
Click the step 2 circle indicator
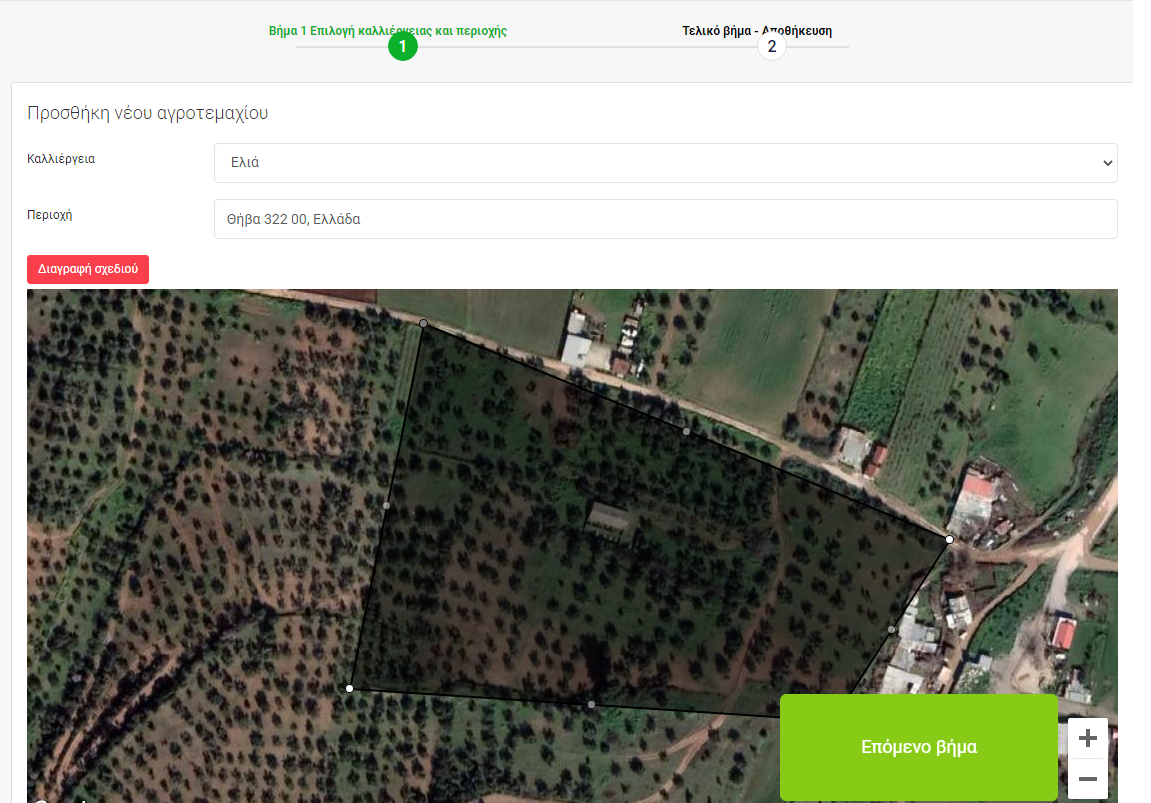[771, 47]
